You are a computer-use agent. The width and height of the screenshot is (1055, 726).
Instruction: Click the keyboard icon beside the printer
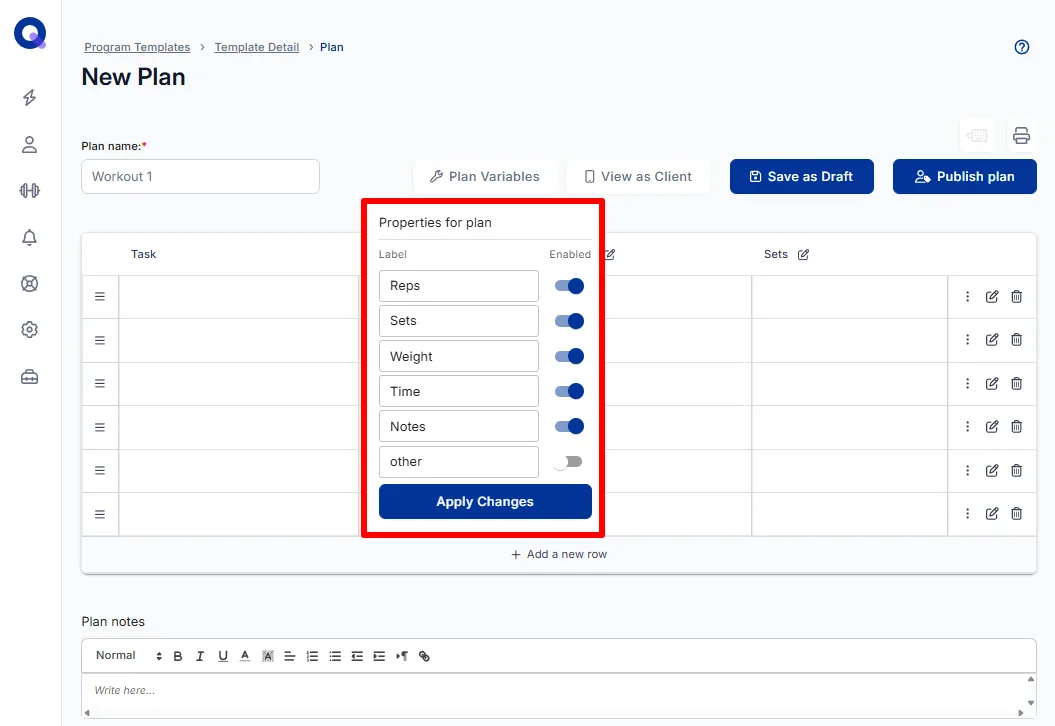click(x=977, y=135)
